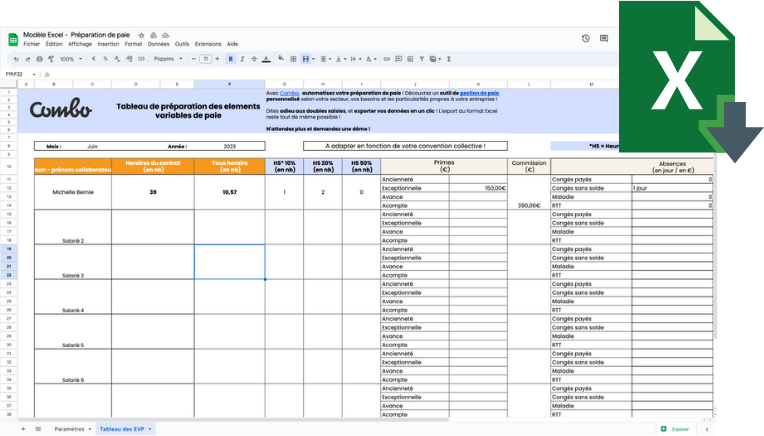
Task: Click the font size field showing 11
Action: (x=206, y=59)
